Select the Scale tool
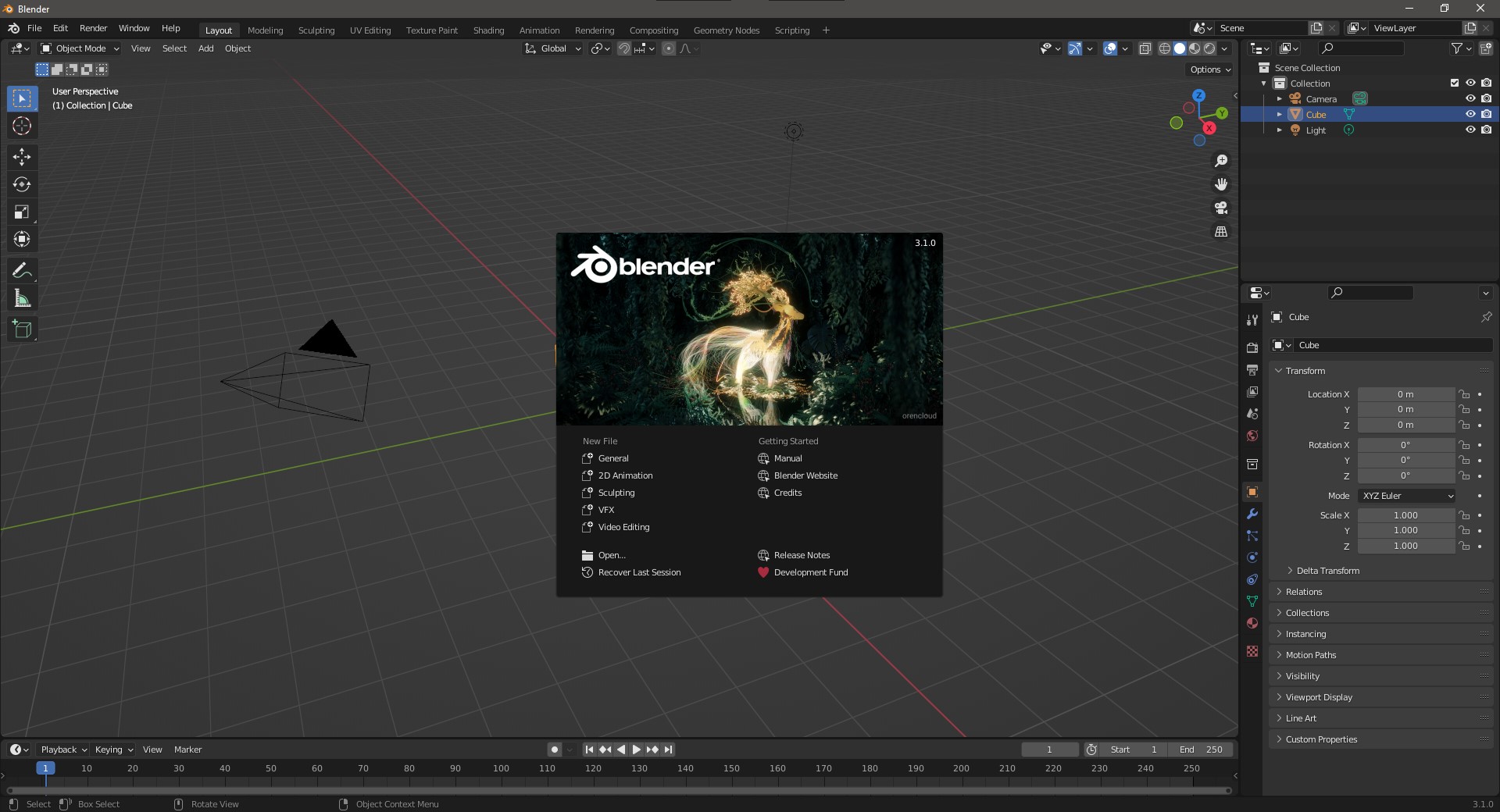Image resolution: width=1500 pixels, height=812 pixels. pyautogui.click(x=22, y=212)
